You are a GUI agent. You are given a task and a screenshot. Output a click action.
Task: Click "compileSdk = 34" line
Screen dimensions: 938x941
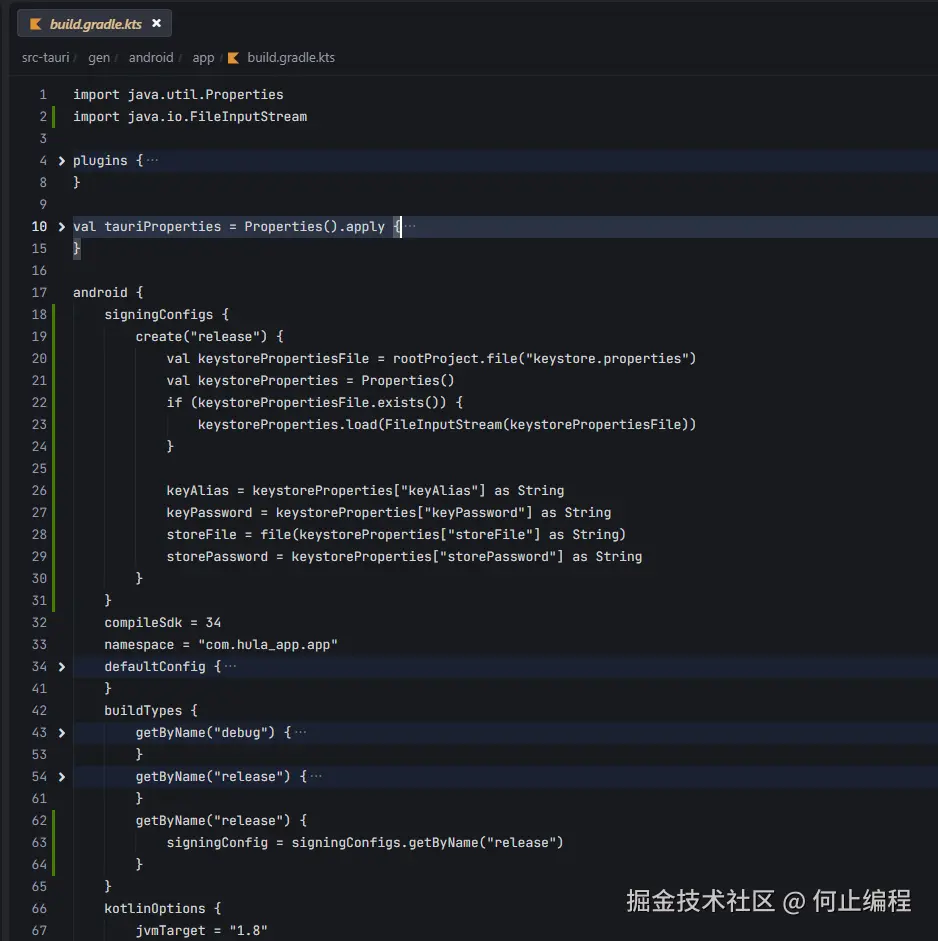163,623
